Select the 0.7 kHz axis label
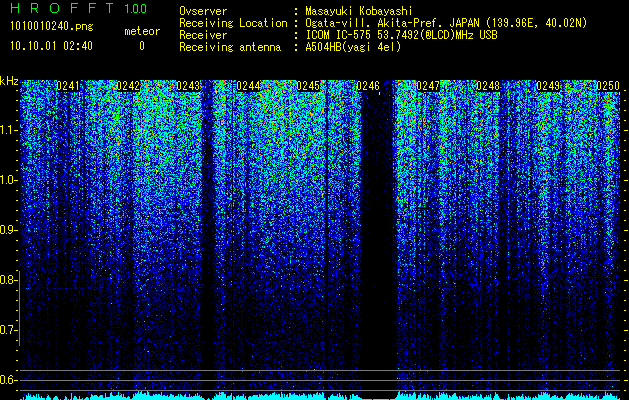Screen dimensions: 629x400 click(x=7, y=330)
